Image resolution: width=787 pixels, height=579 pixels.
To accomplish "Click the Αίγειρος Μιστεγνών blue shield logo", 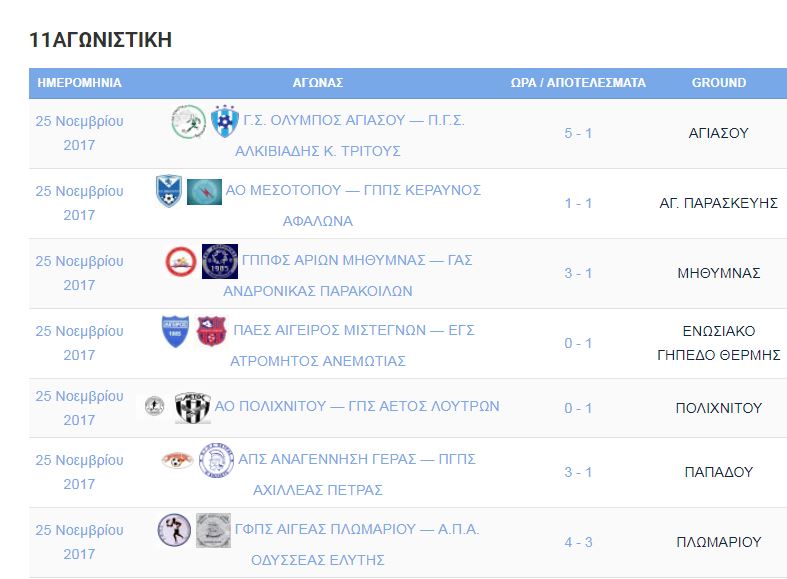I will click(x=175, y=331).
